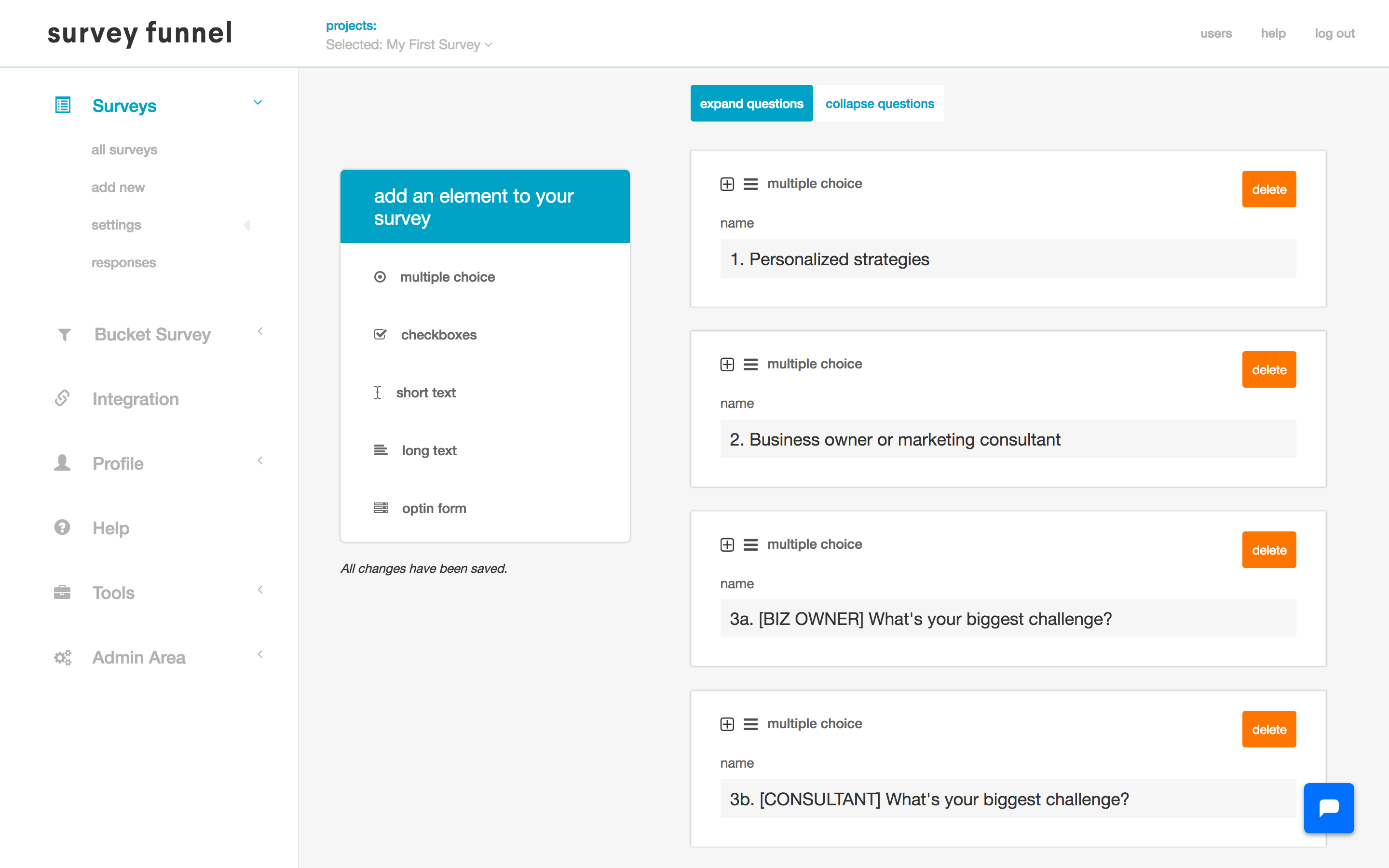
Task: Click the Bucket Survey funnel icon
Action: 64,334
